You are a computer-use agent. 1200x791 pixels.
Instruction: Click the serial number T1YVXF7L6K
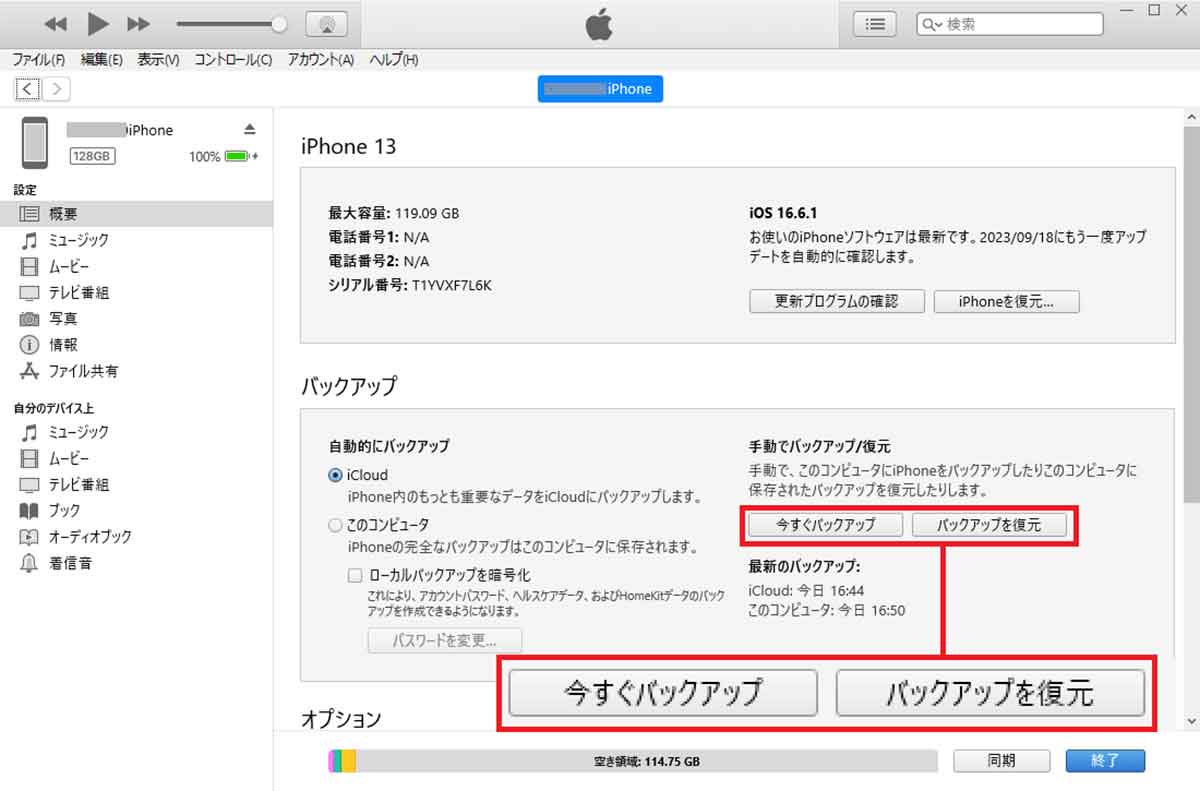451,285
